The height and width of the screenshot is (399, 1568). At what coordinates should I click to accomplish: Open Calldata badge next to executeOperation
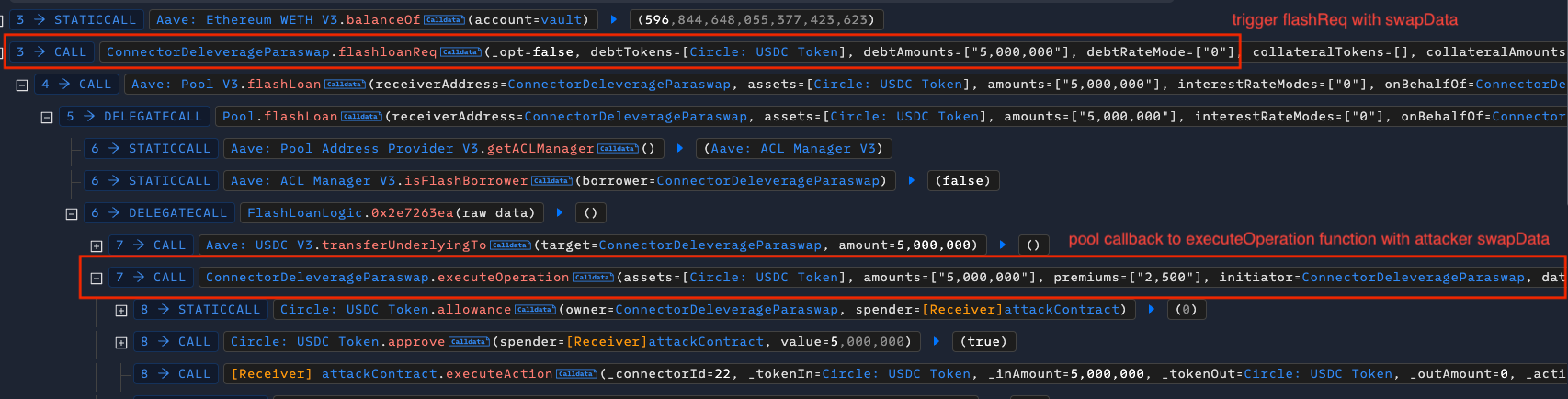point(593,278)
